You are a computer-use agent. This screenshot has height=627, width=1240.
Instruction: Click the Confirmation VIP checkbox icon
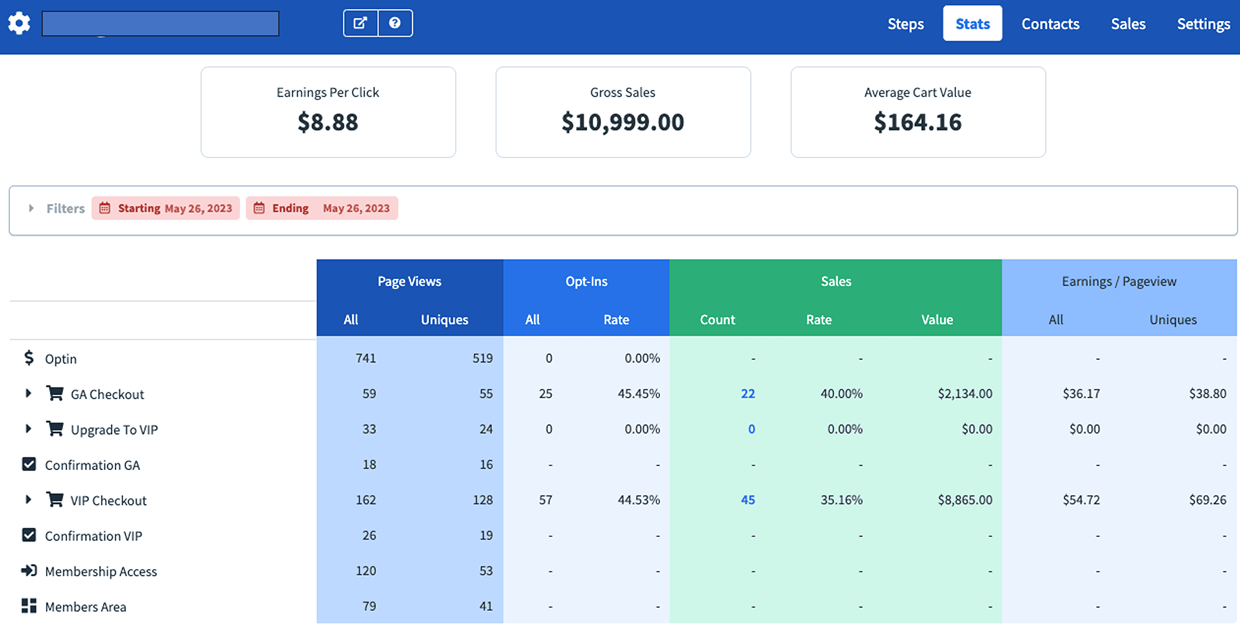(29, 536)
